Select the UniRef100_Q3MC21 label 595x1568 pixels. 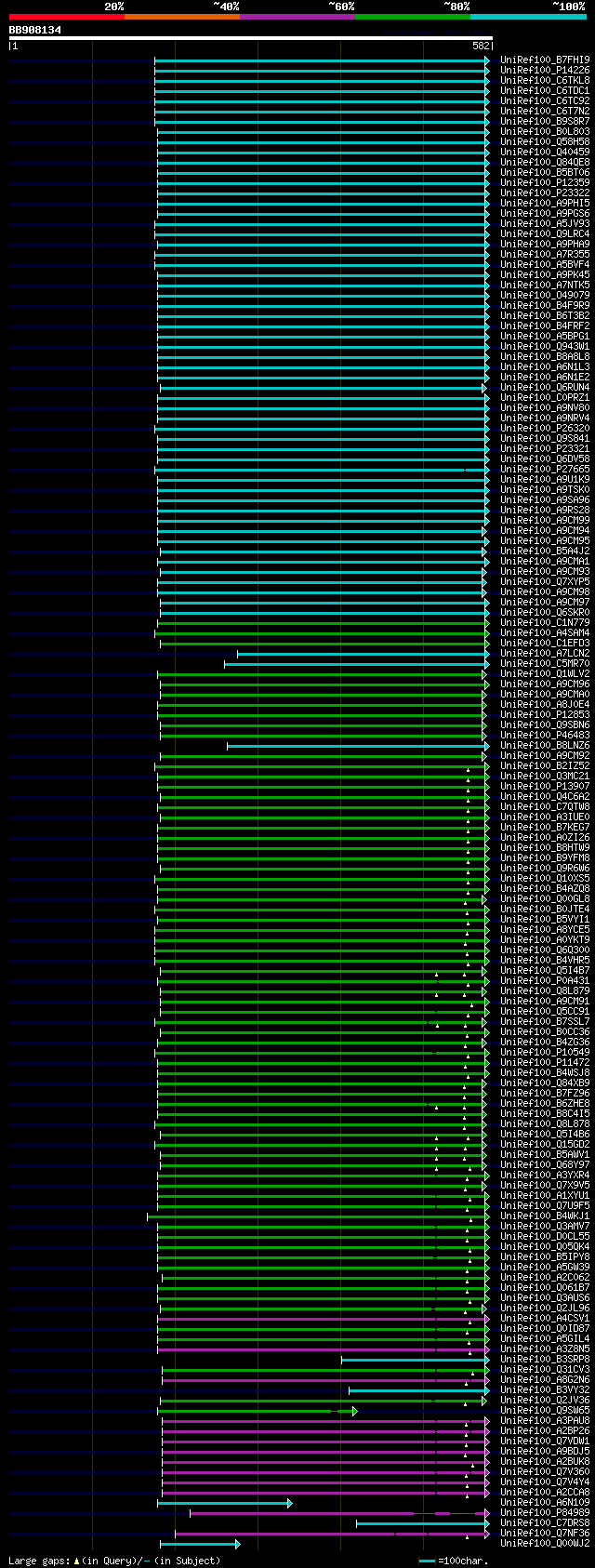[545, 776]
